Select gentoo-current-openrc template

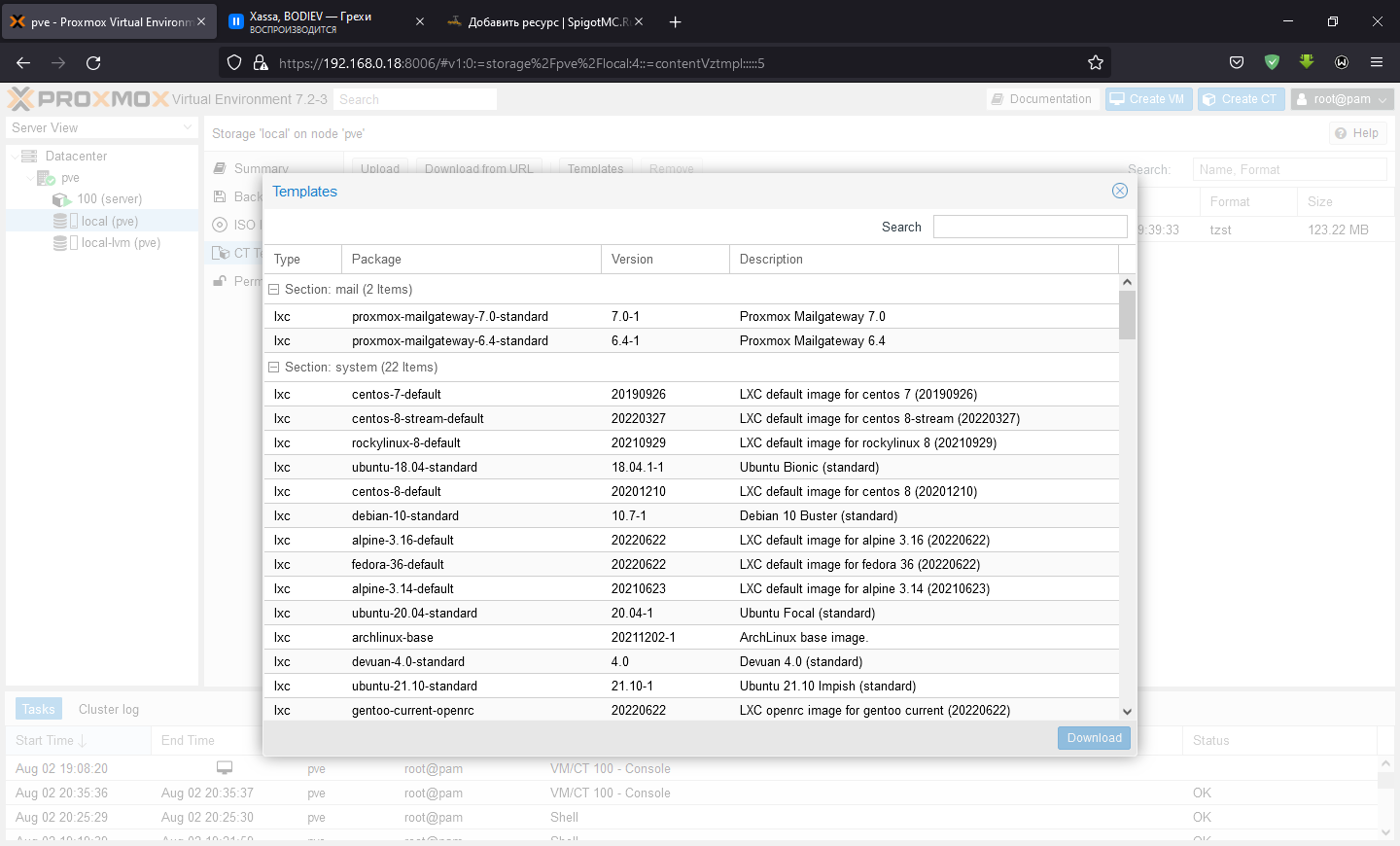pos(691,710)
